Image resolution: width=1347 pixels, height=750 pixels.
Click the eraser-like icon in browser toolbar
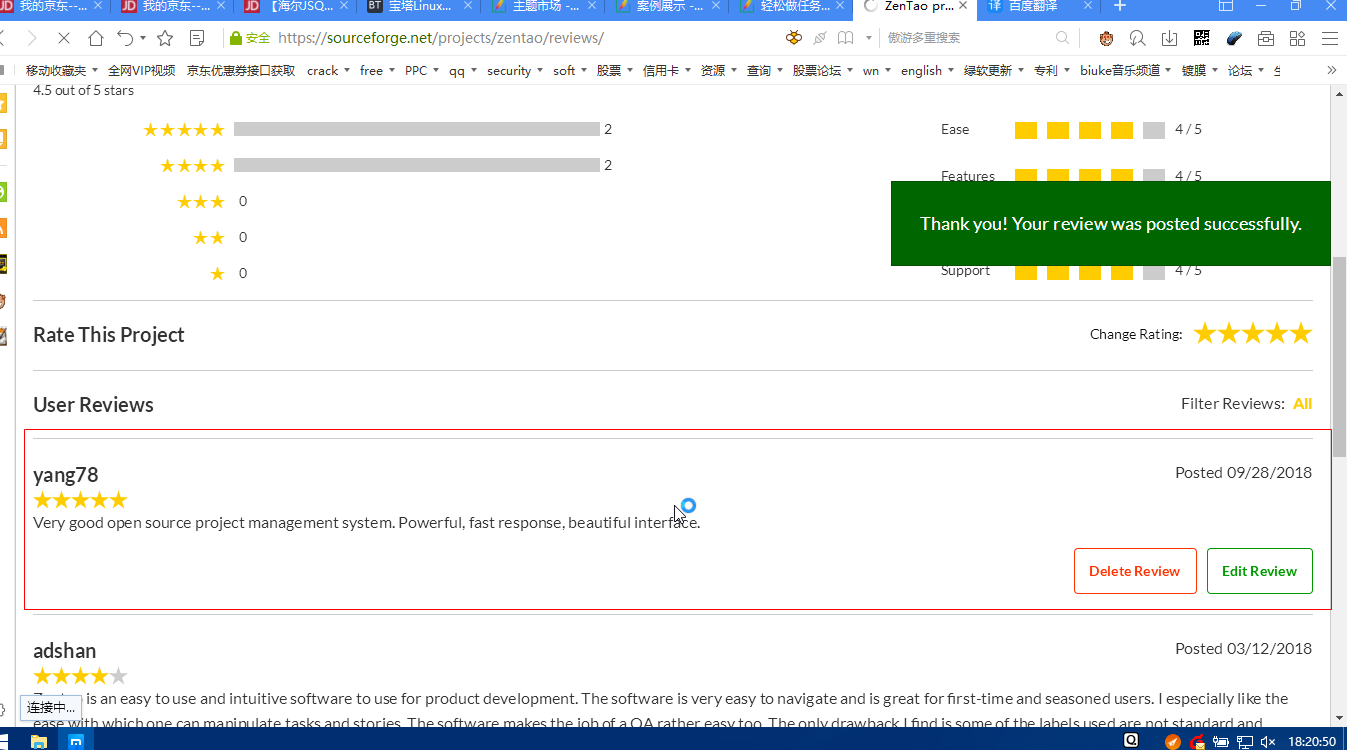point(1233,39)
